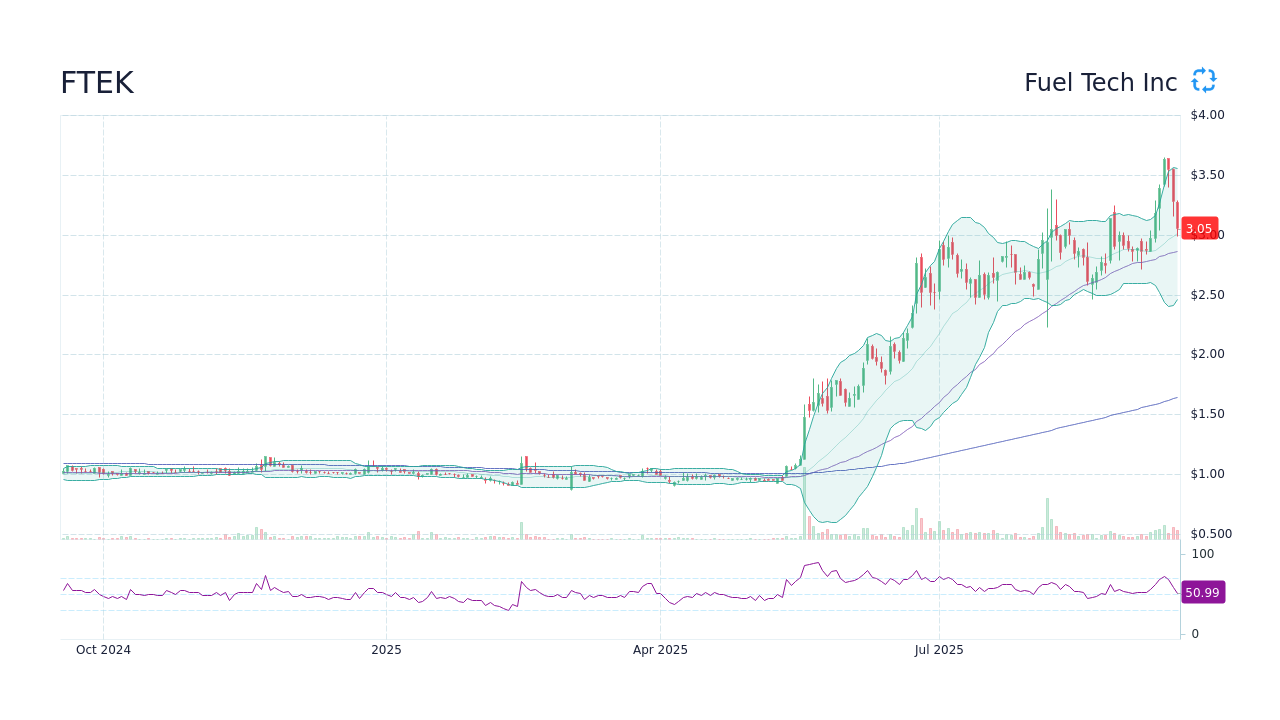Expand the Oct 2024 time period
This screenshot has height=720, width=1280.
point(103,650)
